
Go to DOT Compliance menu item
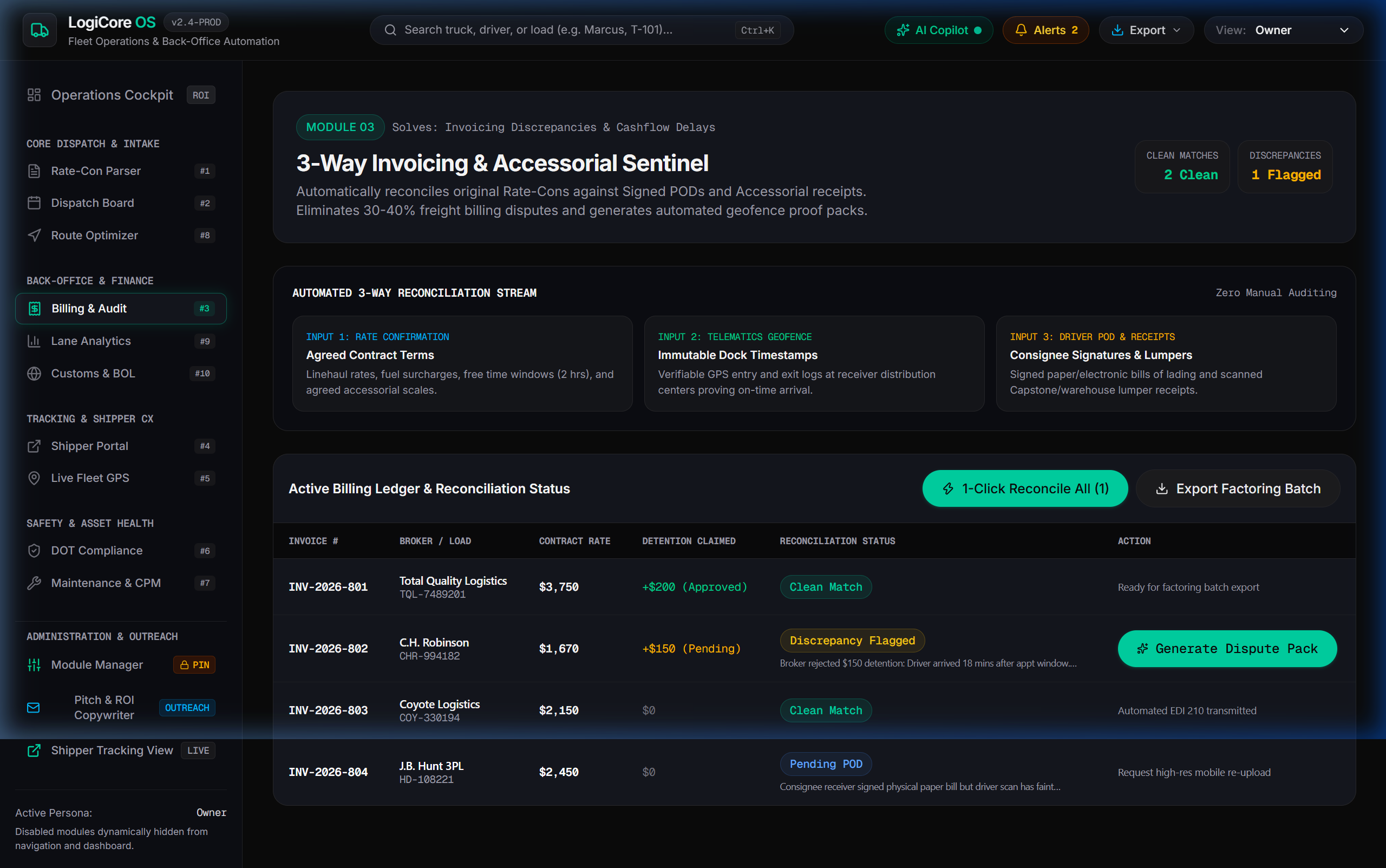pos(121,551)
